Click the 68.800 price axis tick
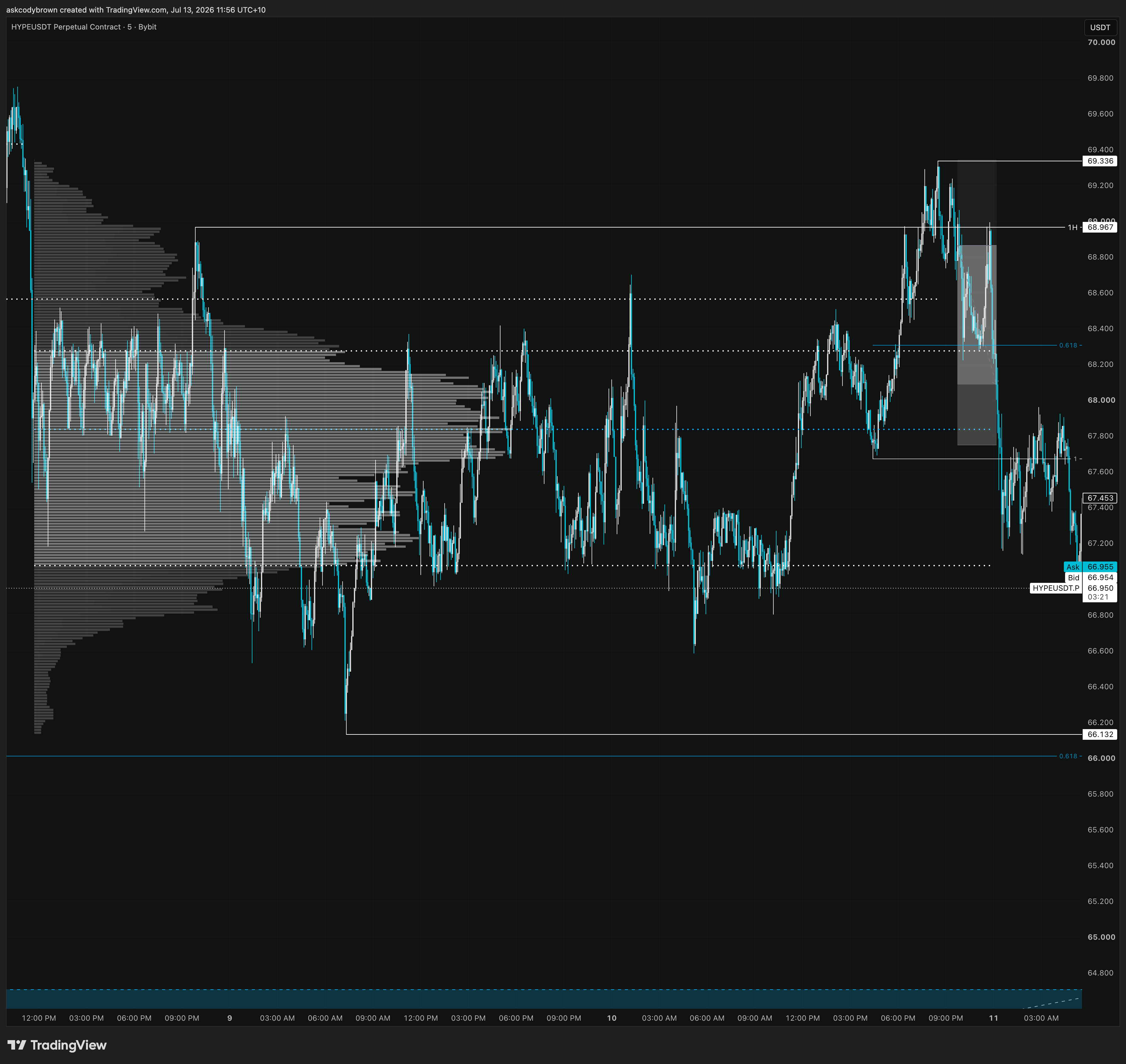Screen dimensions: 1126x1064 tap(1101, 257)
